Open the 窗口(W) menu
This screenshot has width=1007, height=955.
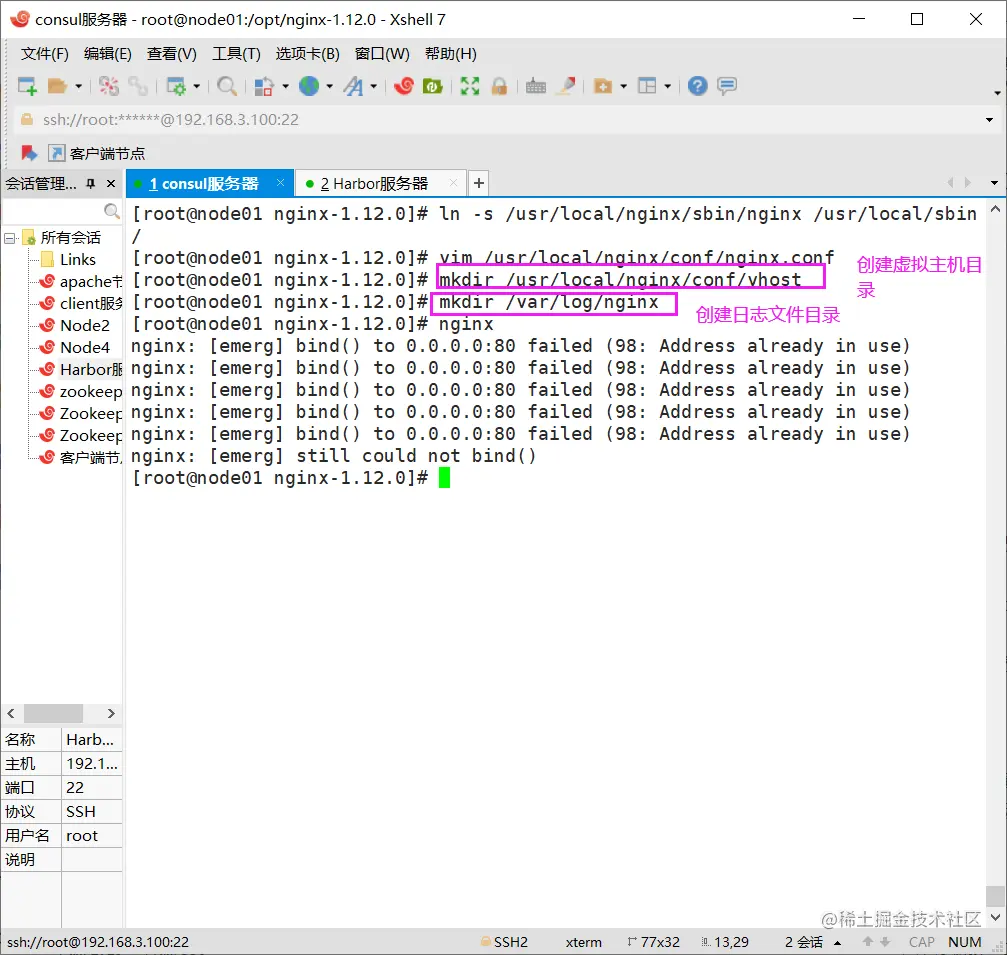[382, 54]
